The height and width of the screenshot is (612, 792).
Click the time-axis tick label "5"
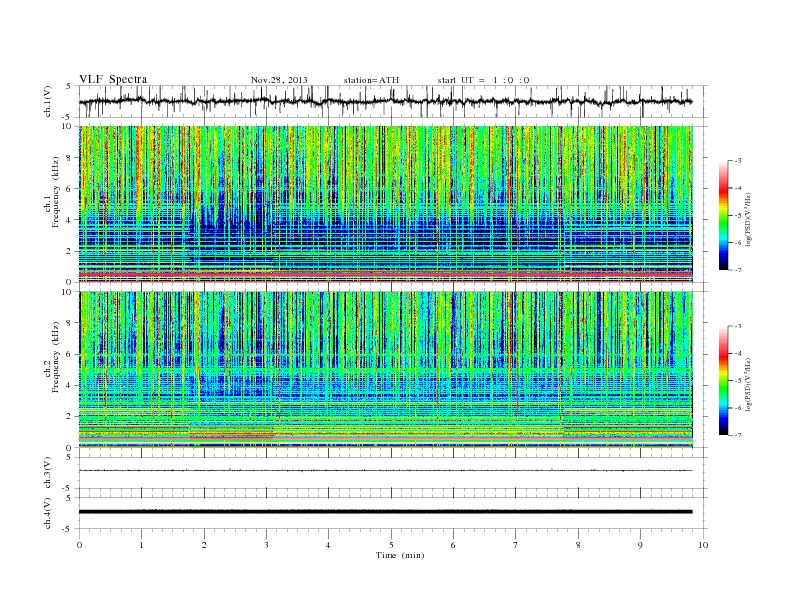pyautogui.click(x=391, y=545)
